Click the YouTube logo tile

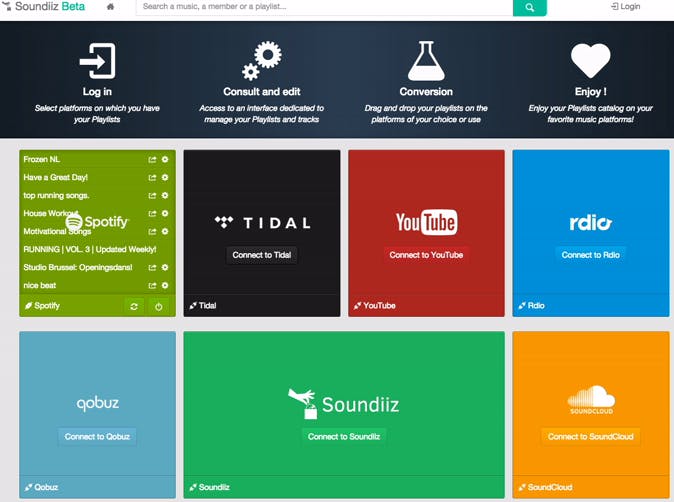click(426, 222)
